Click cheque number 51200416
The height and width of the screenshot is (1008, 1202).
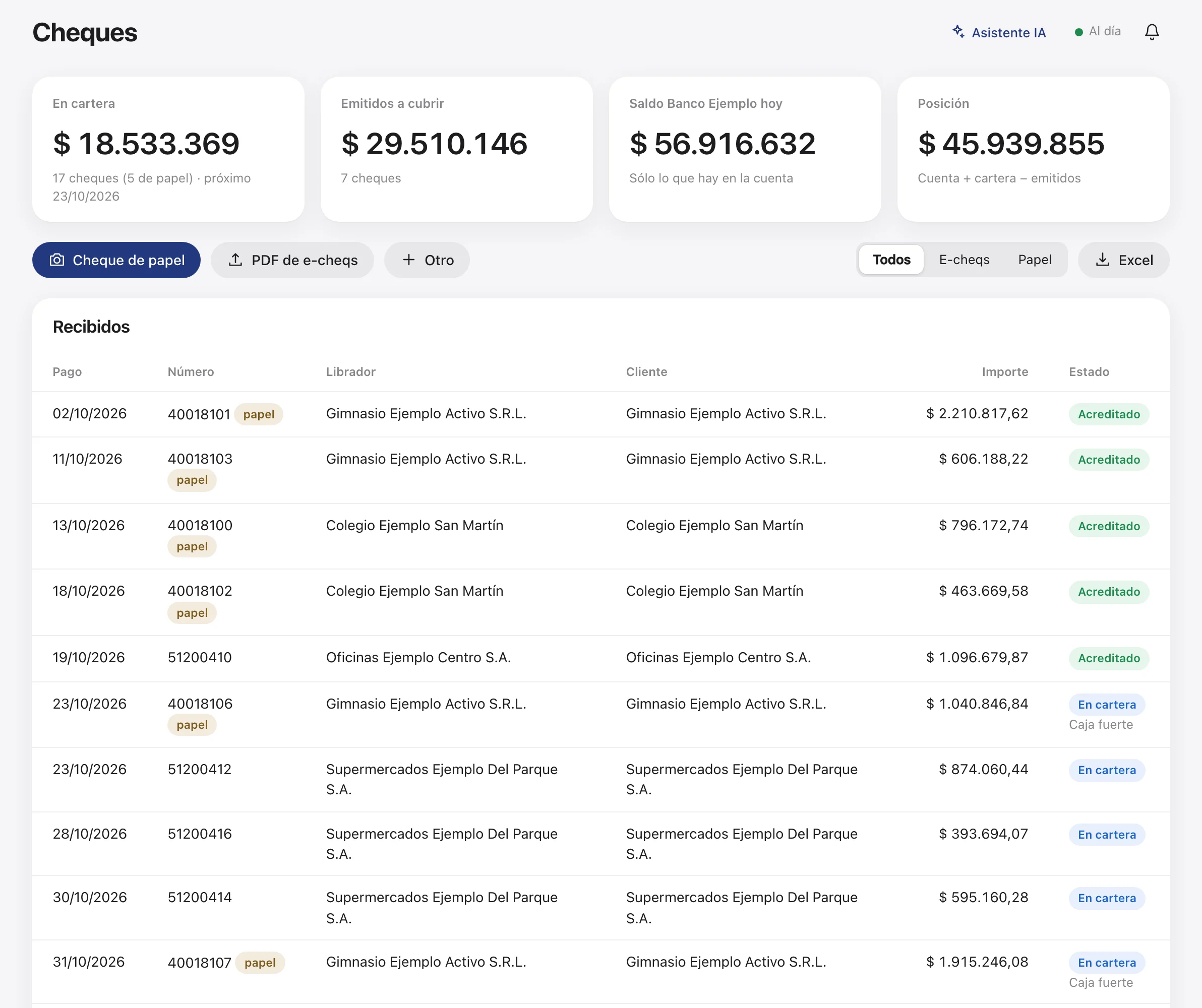point(199,834)
